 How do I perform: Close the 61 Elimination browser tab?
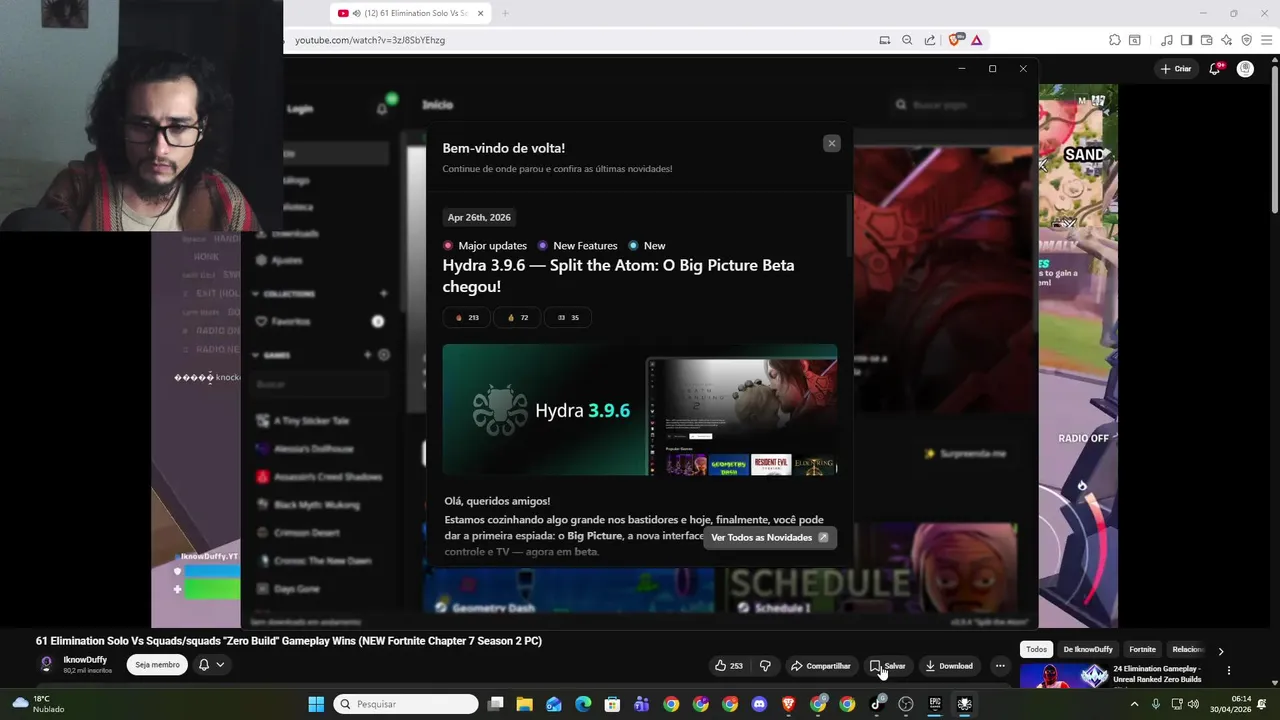pyautogui.click(x=480, y=13)
